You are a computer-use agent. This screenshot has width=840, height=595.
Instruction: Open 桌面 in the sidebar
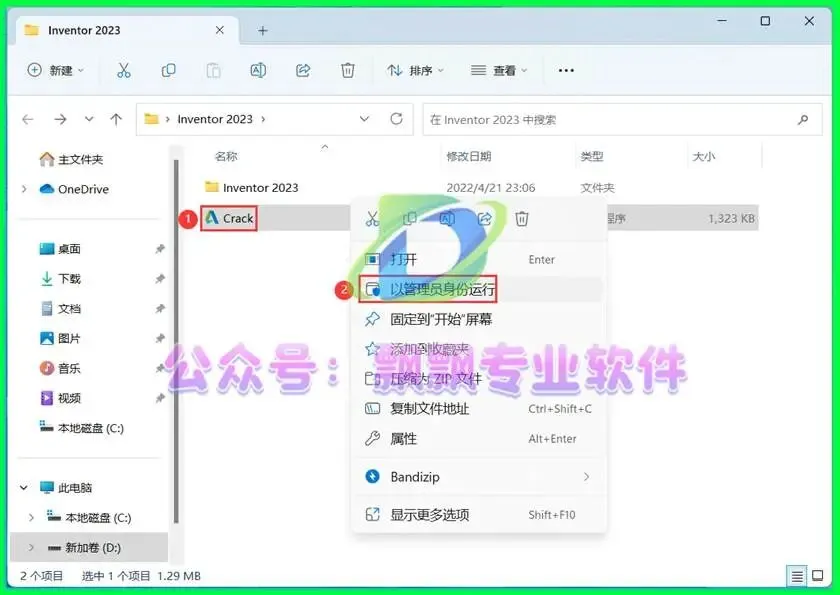tap(60, 248)
